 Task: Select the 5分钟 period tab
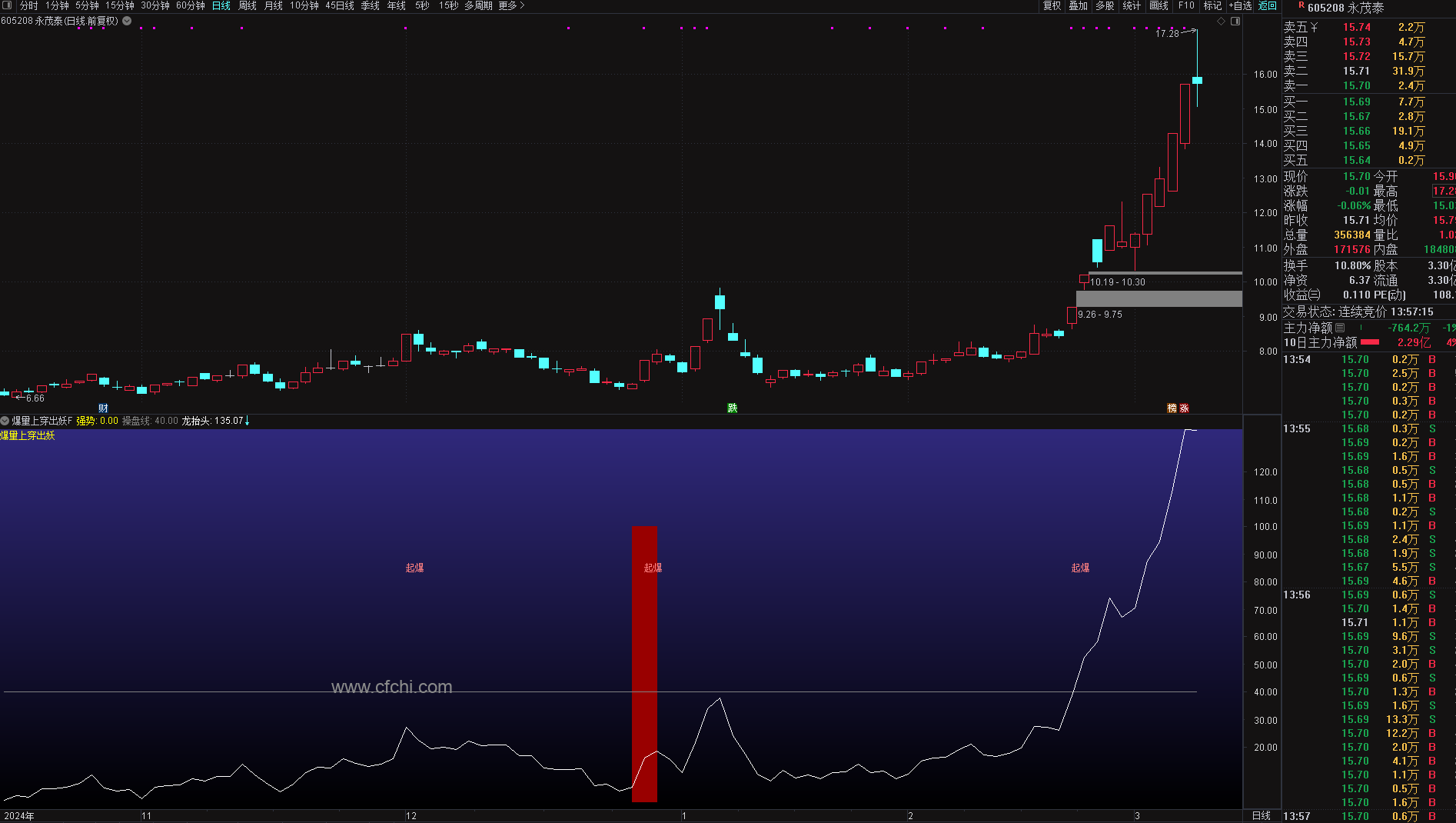87,5
